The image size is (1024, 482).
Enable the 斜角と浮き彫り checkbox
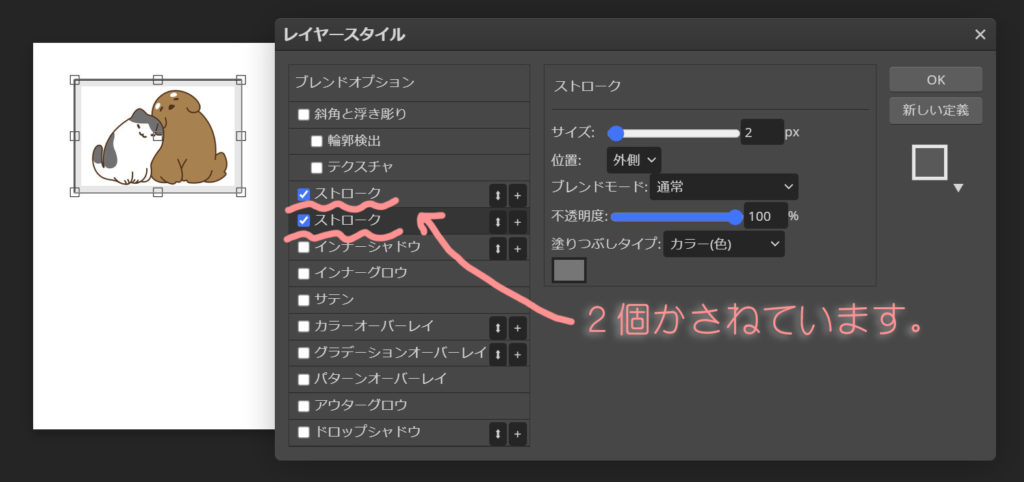tap(304, 114)
